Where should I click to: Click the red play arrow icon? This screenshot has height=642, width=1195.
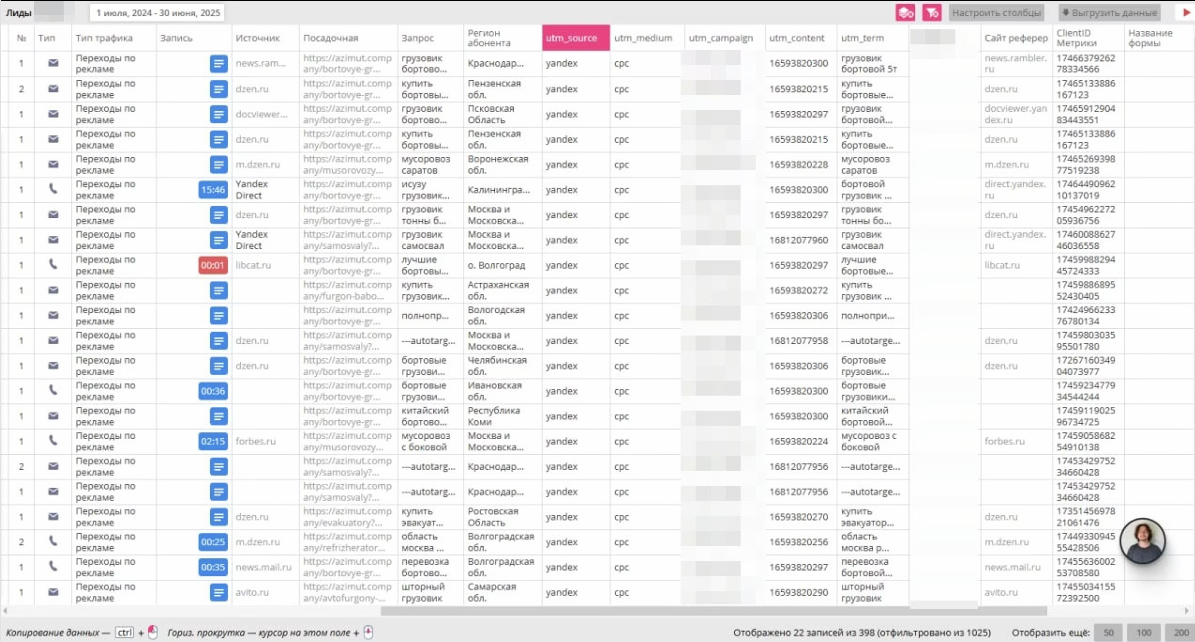point(1186,13)
